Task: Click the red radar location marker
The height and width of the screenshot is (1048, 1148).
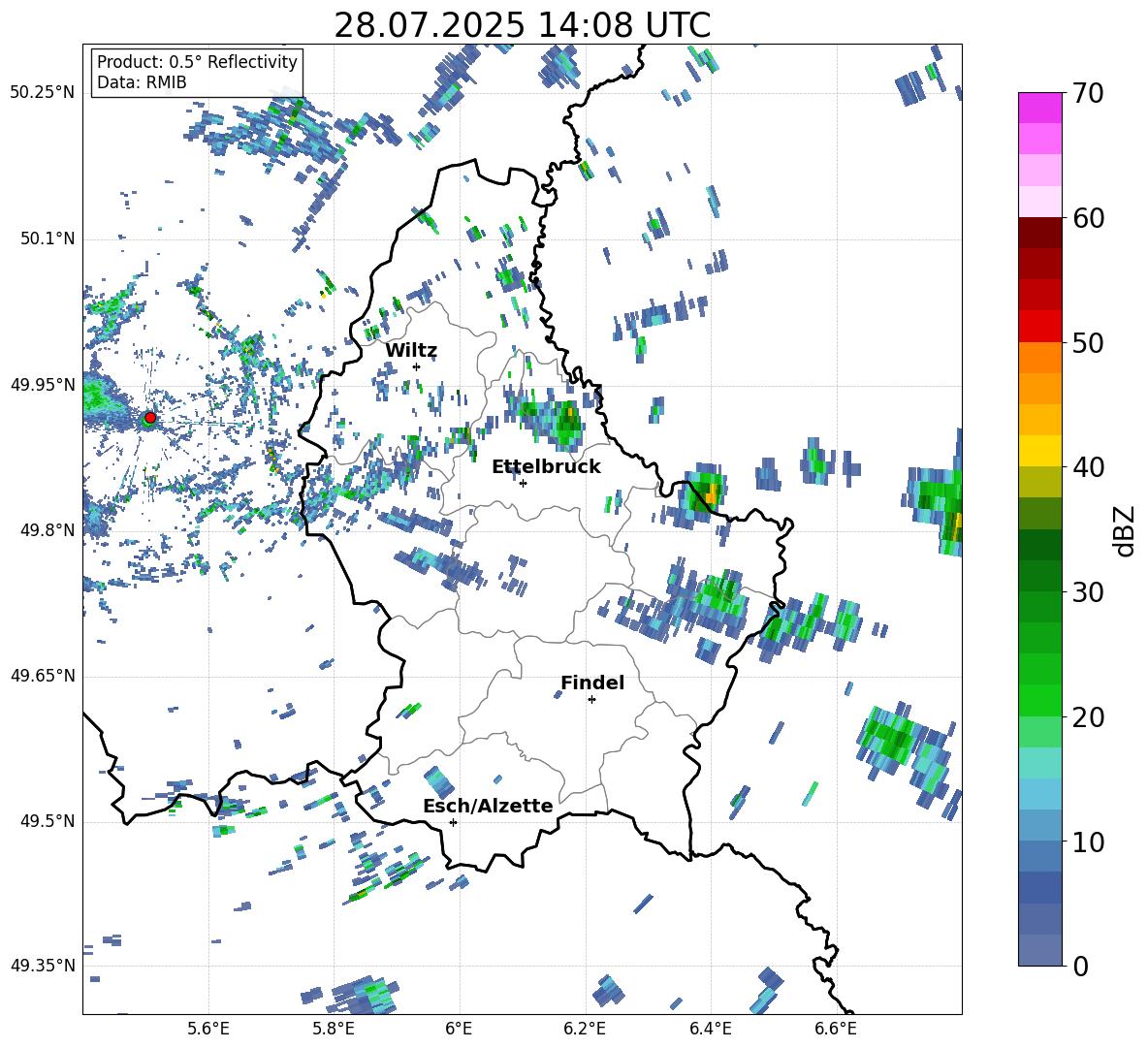Action: point(150,418)
